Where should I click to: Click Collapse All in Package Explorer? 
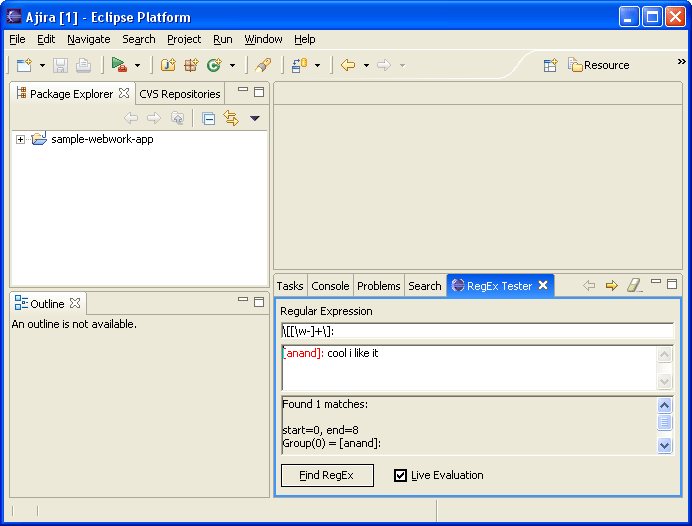208,119
